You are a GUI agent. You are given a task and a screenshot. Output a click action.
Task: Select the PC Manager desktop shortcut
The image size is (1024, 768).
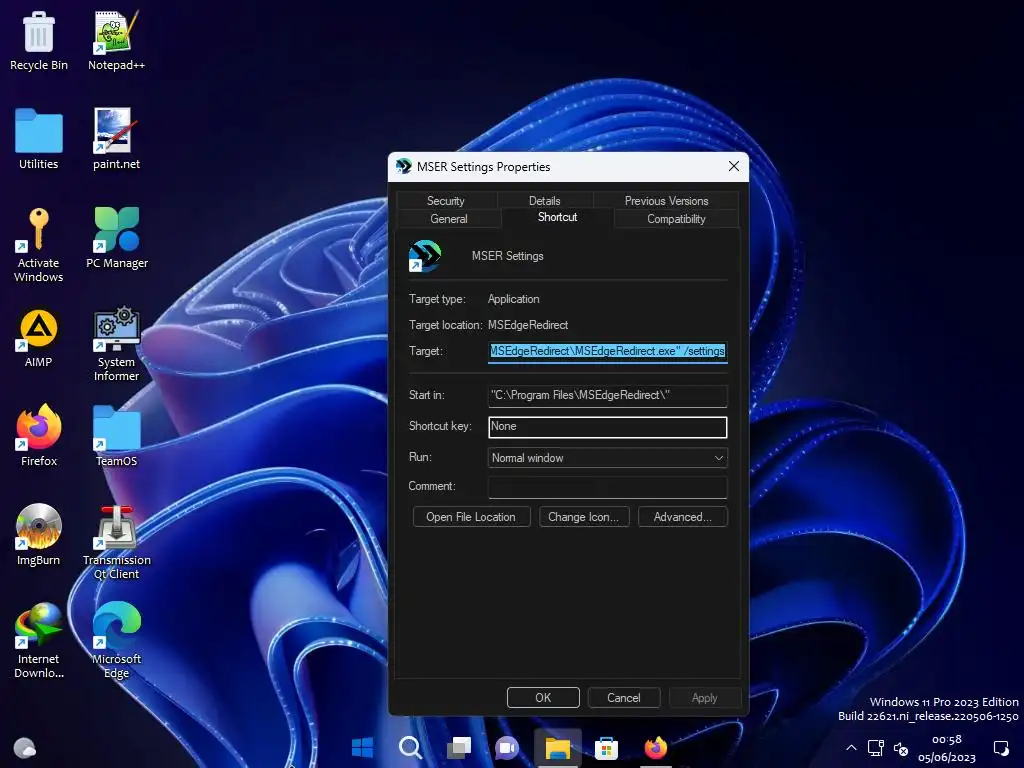click(x=117, y=239)
